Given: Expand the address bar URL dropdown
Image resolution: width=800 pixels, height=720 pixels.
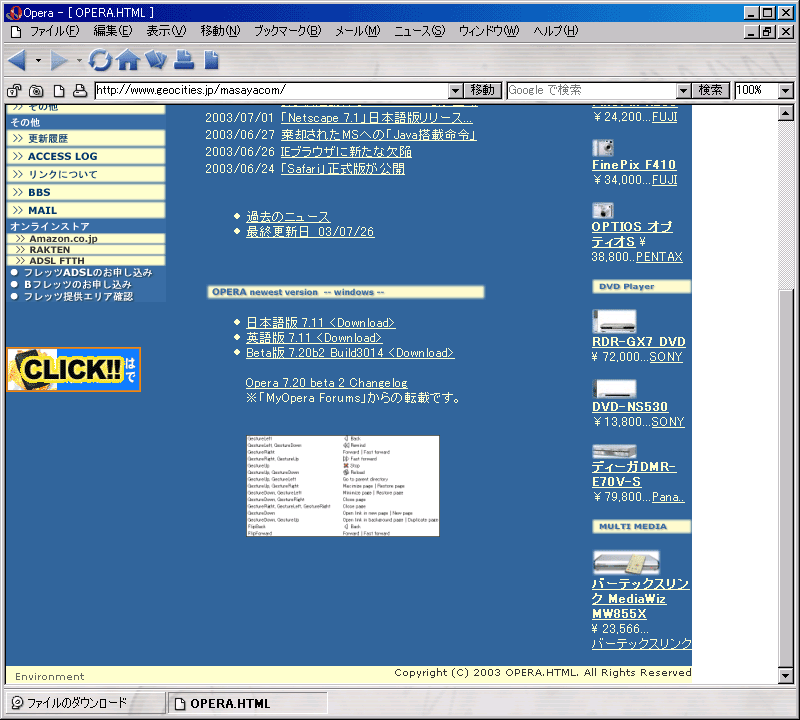Looking at the screenshot, I should [x=456, y=91].
